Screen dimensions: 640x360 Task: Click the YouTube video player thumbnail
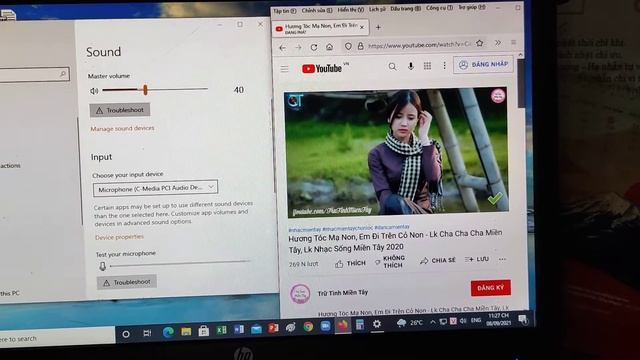click(396, 152)
